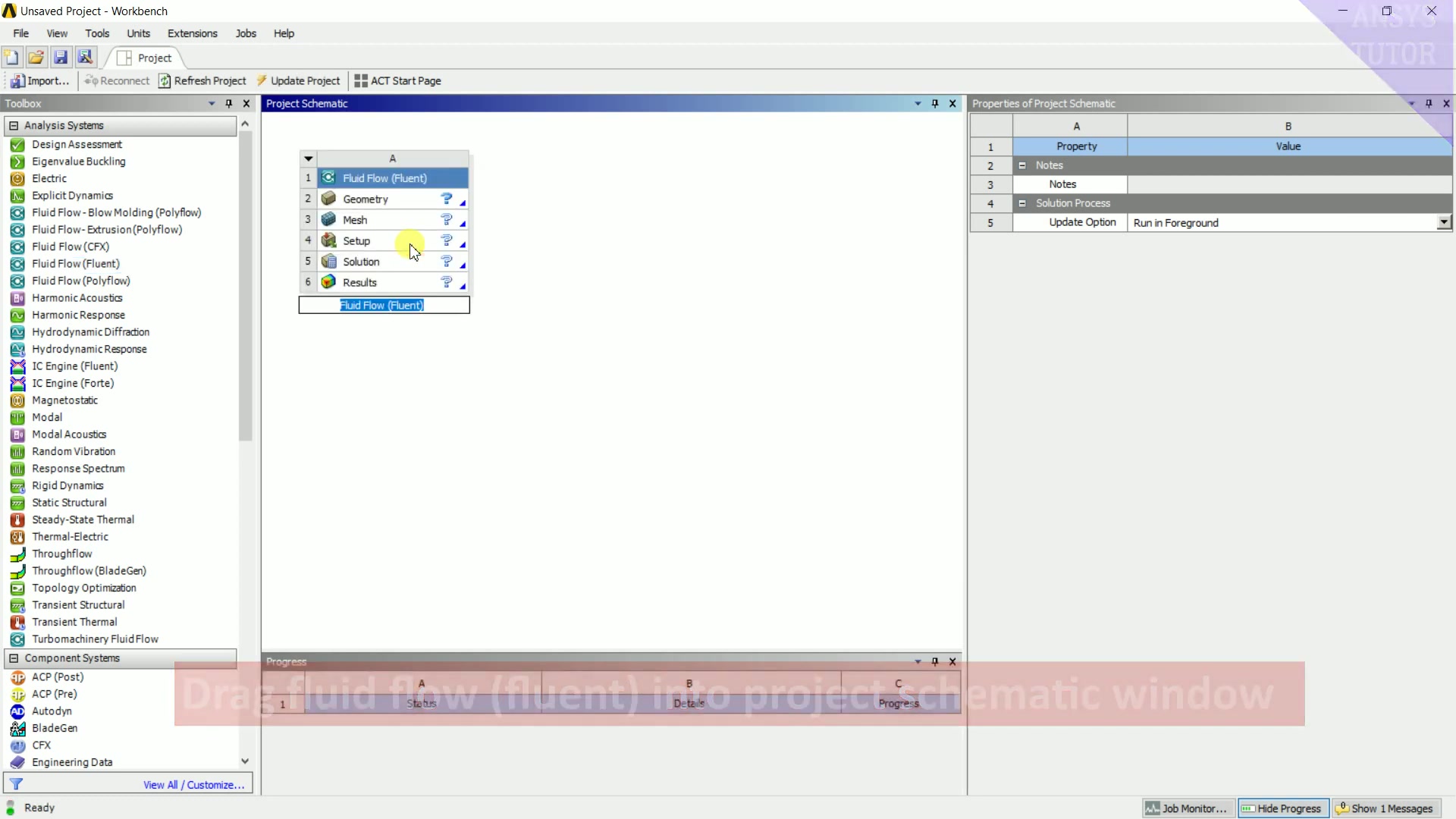The height and width of the screenshot is (819, 1456).
Task: Click Fluid Flow (CFX) analysis system
Action: (x=71, y=247)
